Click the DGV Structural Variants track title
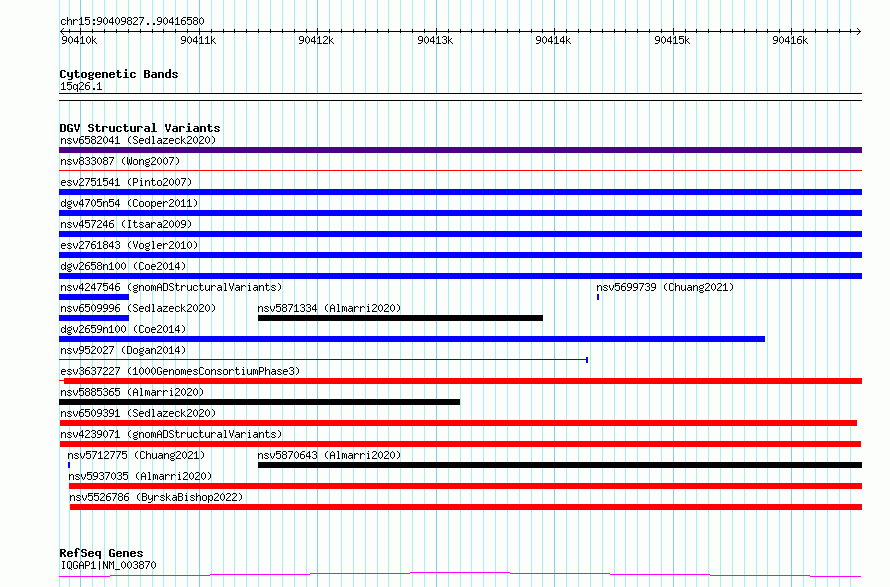Image resolution: width=890 pixels, height=587 pixels. (140, 128)
